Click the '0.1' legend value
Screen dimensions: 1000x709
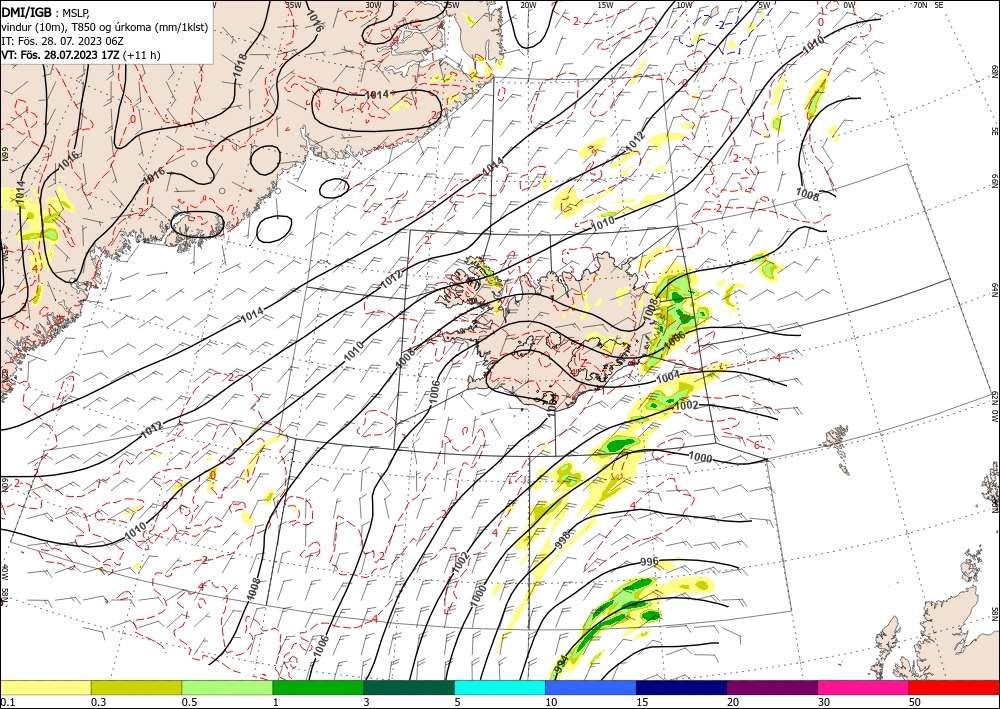[x=7, y=702]
